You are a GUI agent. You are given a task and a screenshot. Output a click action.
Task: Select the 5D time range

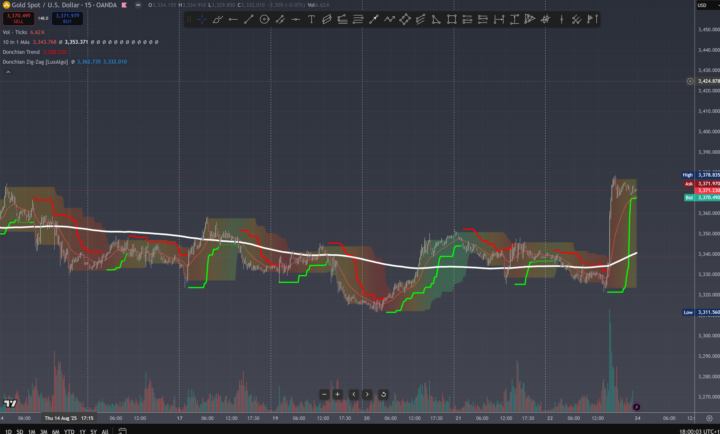[20, 431]
